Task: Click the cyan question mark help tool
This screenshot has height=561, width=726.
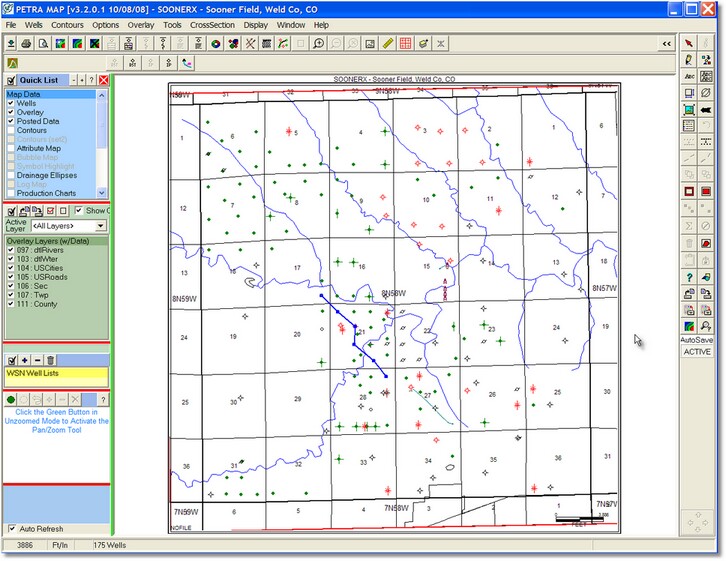Action: [x=689, y=277]
